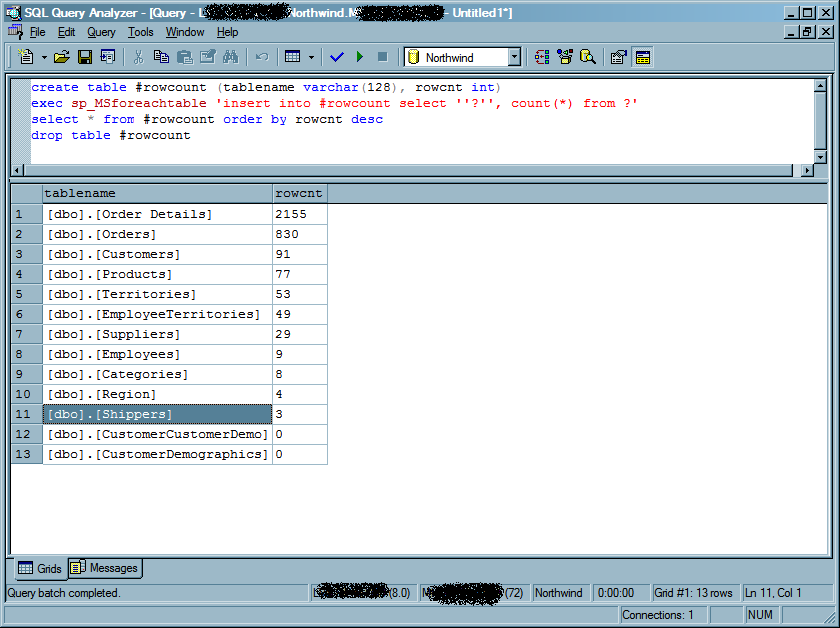840x628 pixels.
Task: Toggle Display Estimated Execution Plan
Action: pyautogui.click(x=542, y=57)
